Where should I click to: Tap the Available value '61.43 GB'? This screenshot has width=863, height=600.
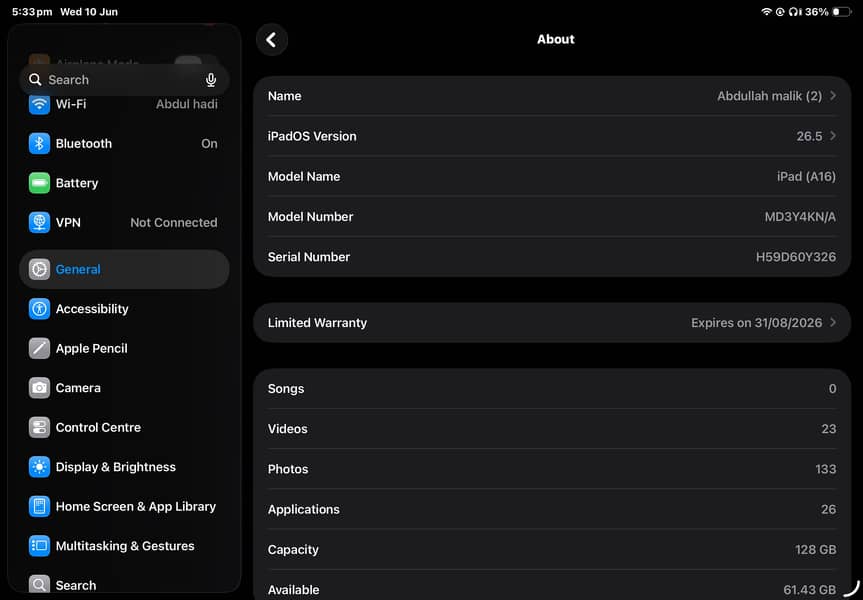[x=809, y=590]
